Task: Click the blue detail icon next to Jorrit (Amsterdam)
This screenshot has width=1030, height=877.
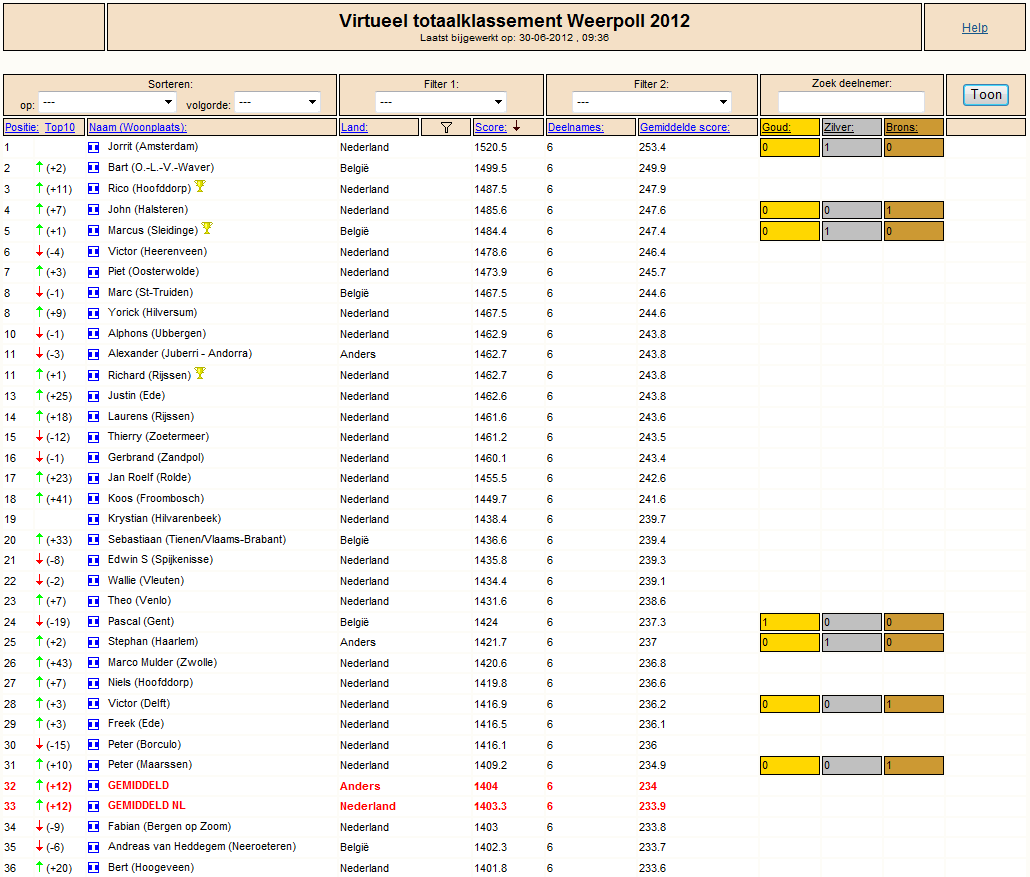Action: 93,148
